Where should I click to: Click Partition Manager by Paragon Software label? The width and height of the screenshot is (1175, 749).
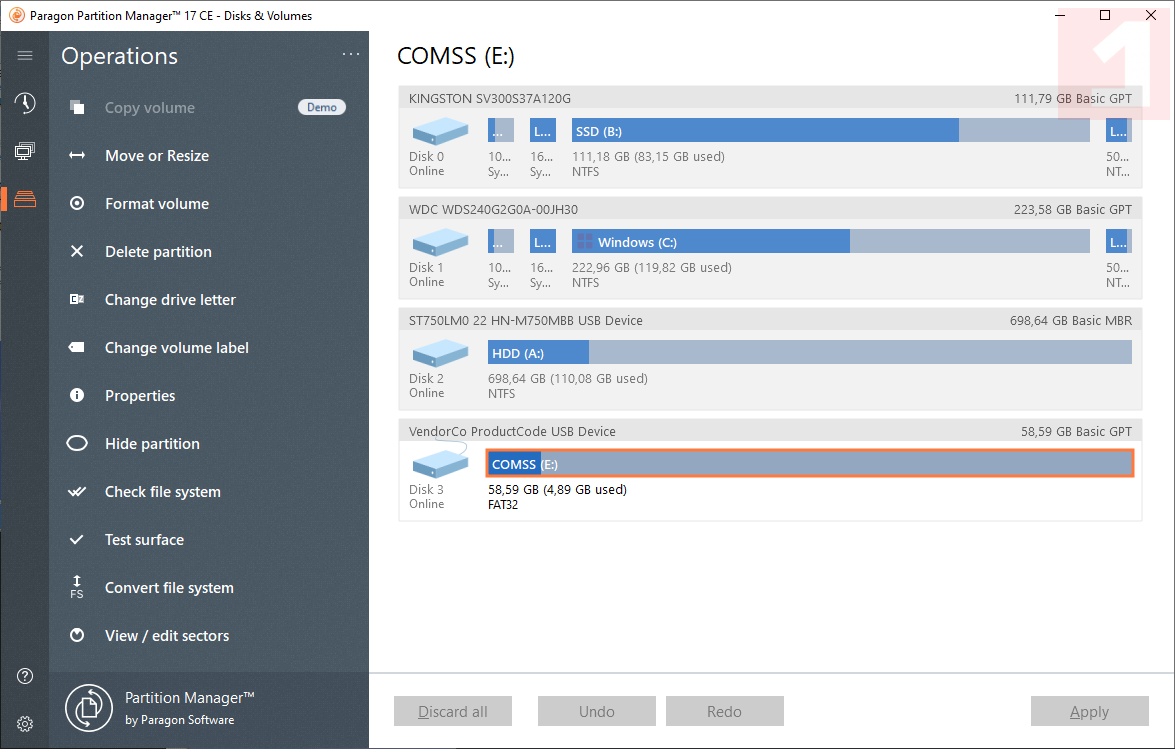click(190, 708)
